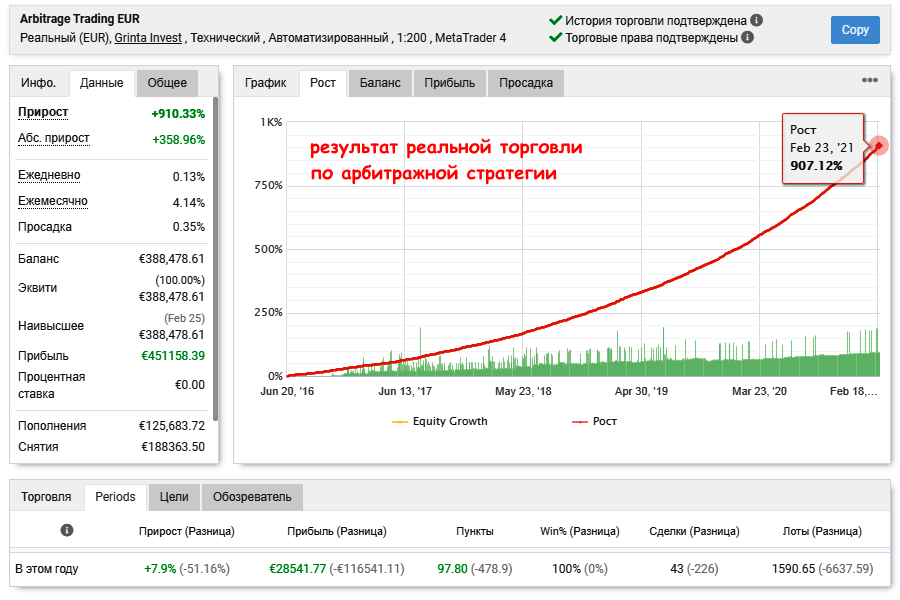Click info icon next to trading history verified
Screen dimensions: 900x600
pyautogui.click(x=757, y=20)
